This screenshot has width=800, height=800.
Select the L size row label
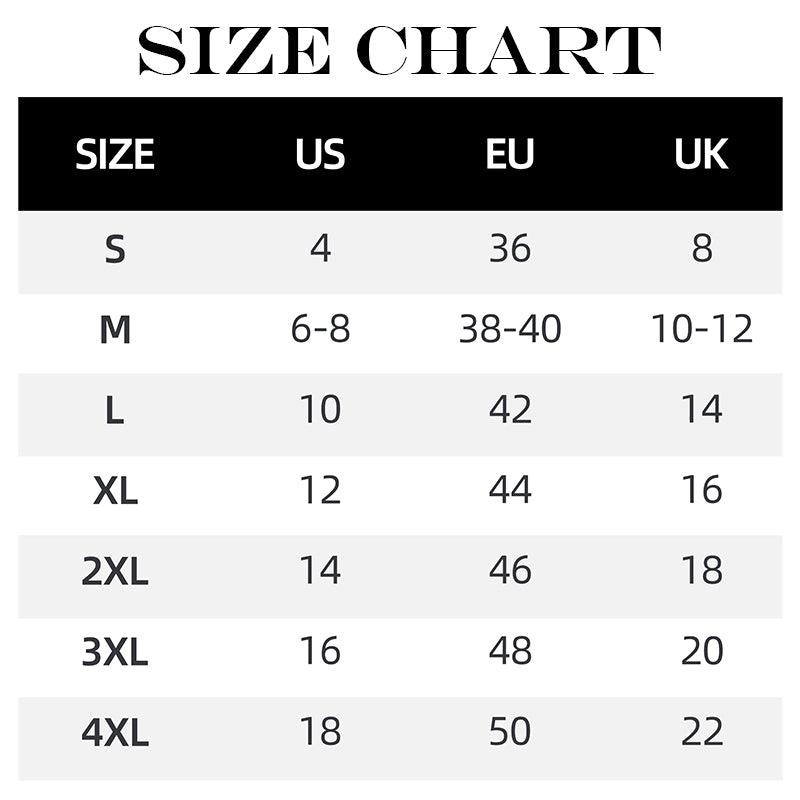pyautogui.click(x=115, y=410)
